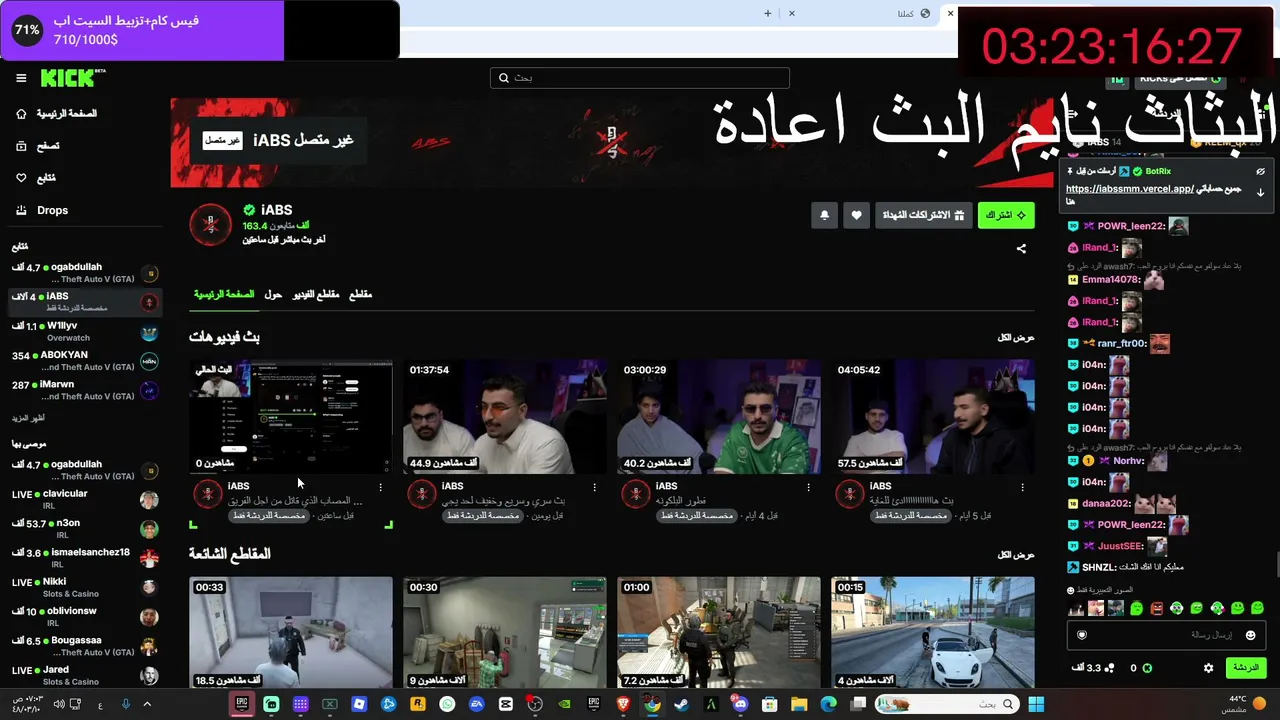
Task: Open the shield icon in chat input
Action: pyautogui.click(x=1081, y=635)
